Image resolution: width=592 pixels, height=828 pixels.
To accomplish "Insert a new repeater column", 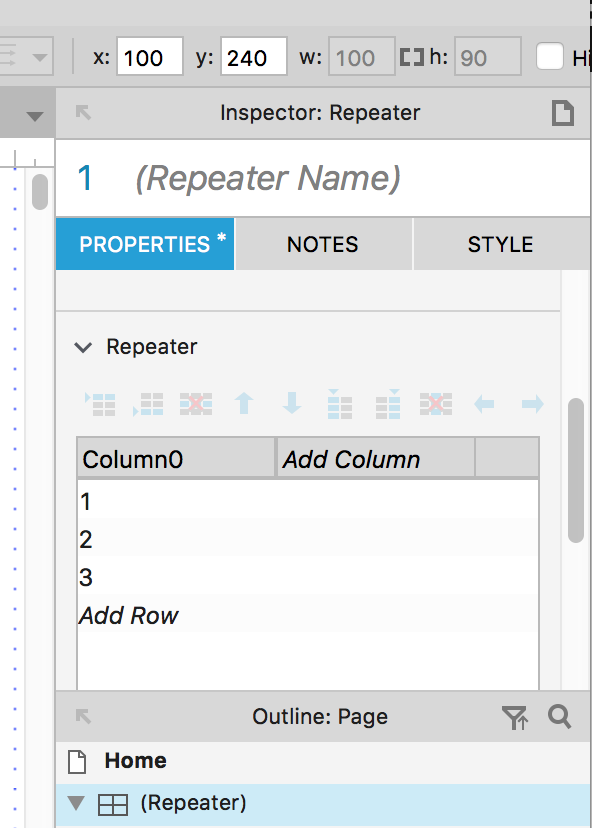I will click(339, 404).
